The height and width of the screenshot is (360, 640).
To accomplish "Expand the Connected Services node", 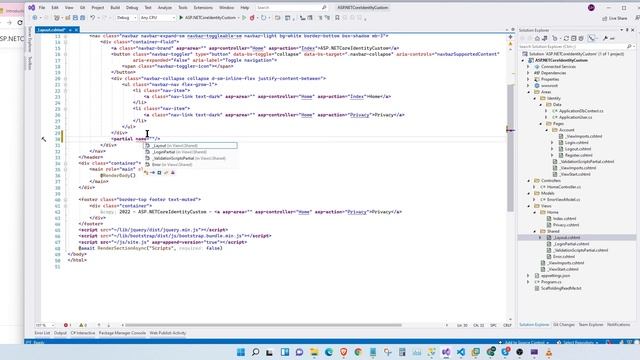I will click(528, 67).
